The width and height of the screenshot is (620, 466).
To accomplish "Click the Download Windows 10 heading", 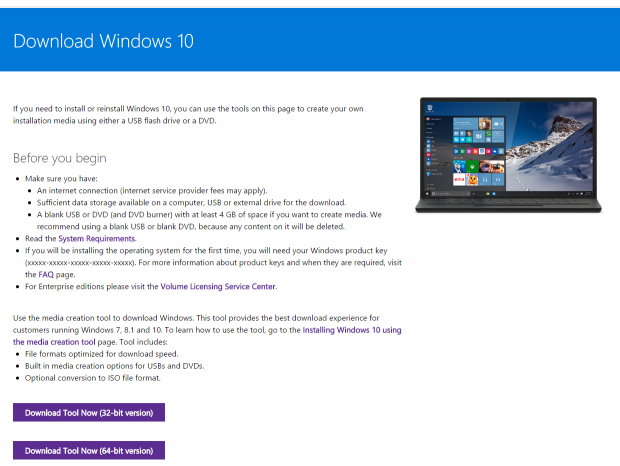I will [x=104, y=41].
